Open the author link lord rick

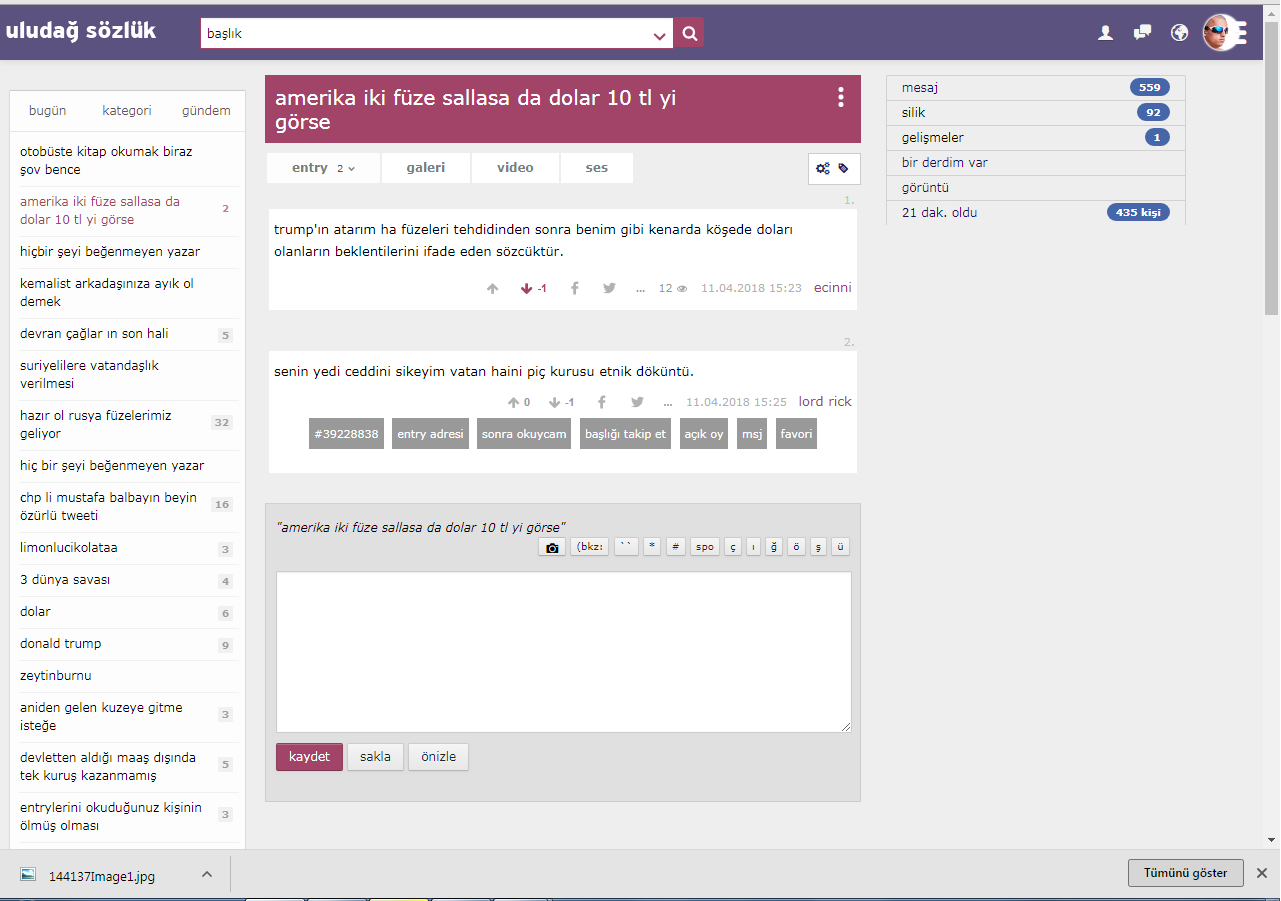click(825, 402)
